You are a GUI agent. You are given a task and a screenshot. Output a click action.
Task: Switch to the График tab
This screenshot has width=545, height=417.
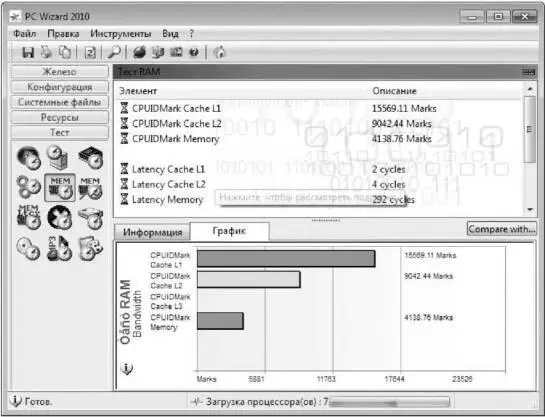pyautogui.click(x=229, y=231)
